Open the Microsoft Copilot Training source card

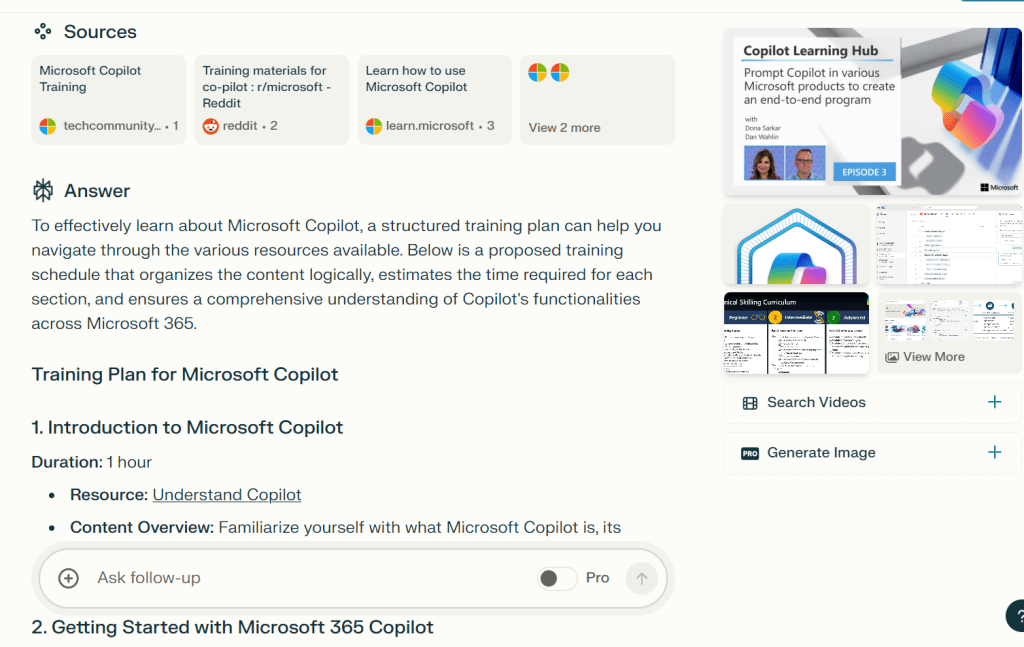pos(108,100)
